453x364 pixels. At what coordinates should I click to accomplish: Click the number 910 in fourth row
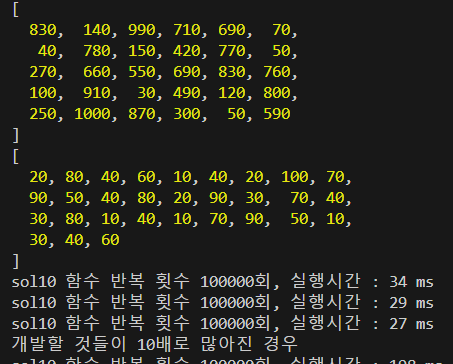pyautogui.click(x=97, y=93)
